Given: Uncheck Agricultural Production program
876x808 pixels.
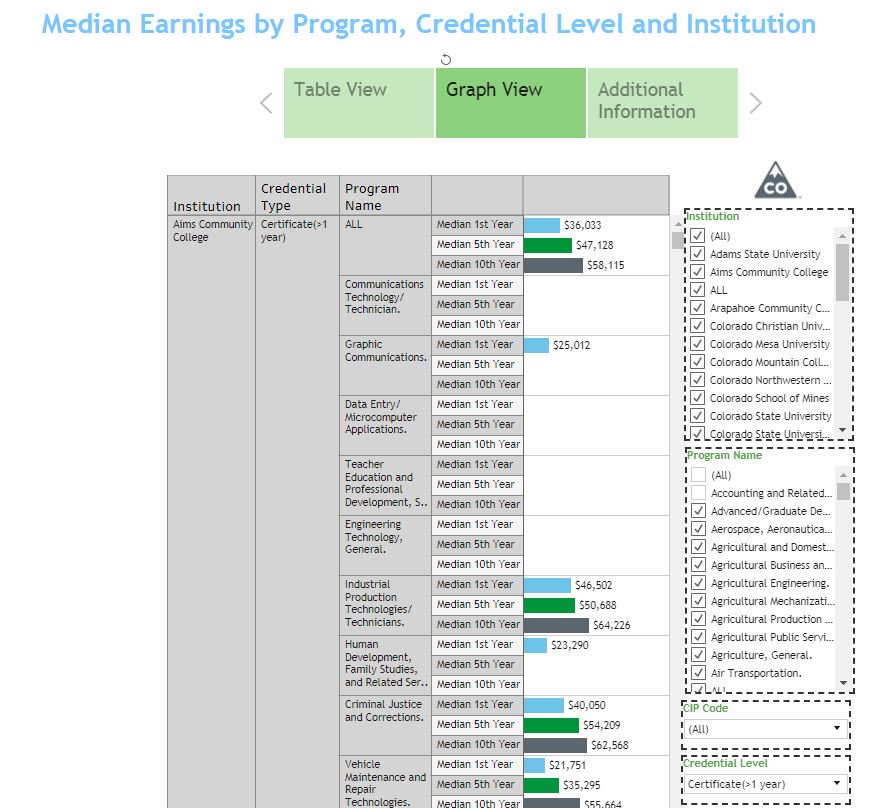Looking at the screenshot, I should pos(698,619).
